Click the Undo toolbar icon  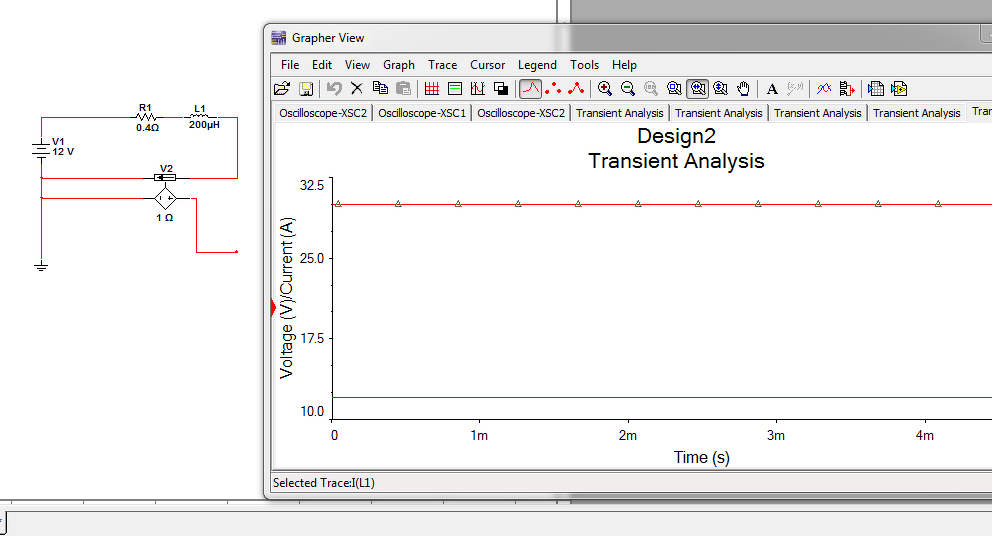click(x=334, y=89)
